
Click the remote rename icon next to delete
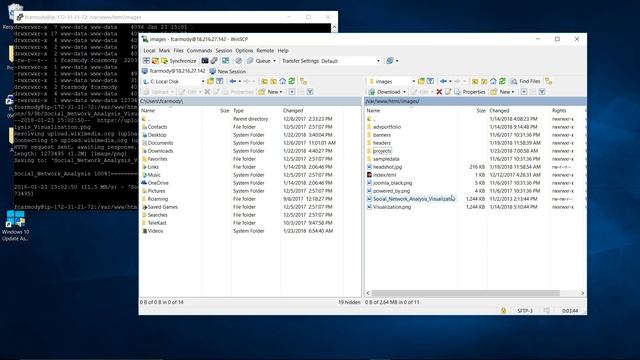click(x=448, y=92)
